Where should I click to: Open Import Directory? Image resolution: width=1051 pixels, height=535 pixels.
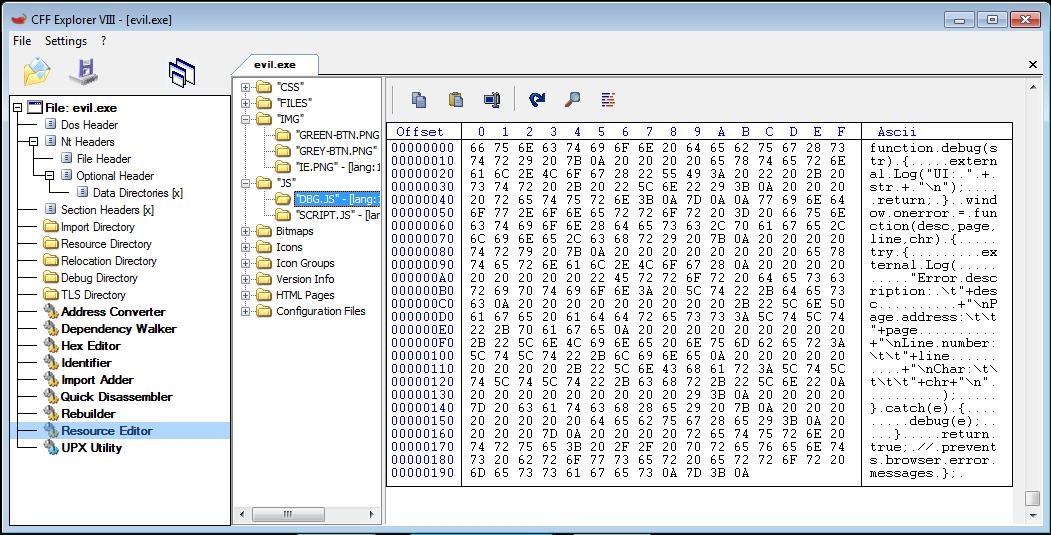tap(97, 227)
